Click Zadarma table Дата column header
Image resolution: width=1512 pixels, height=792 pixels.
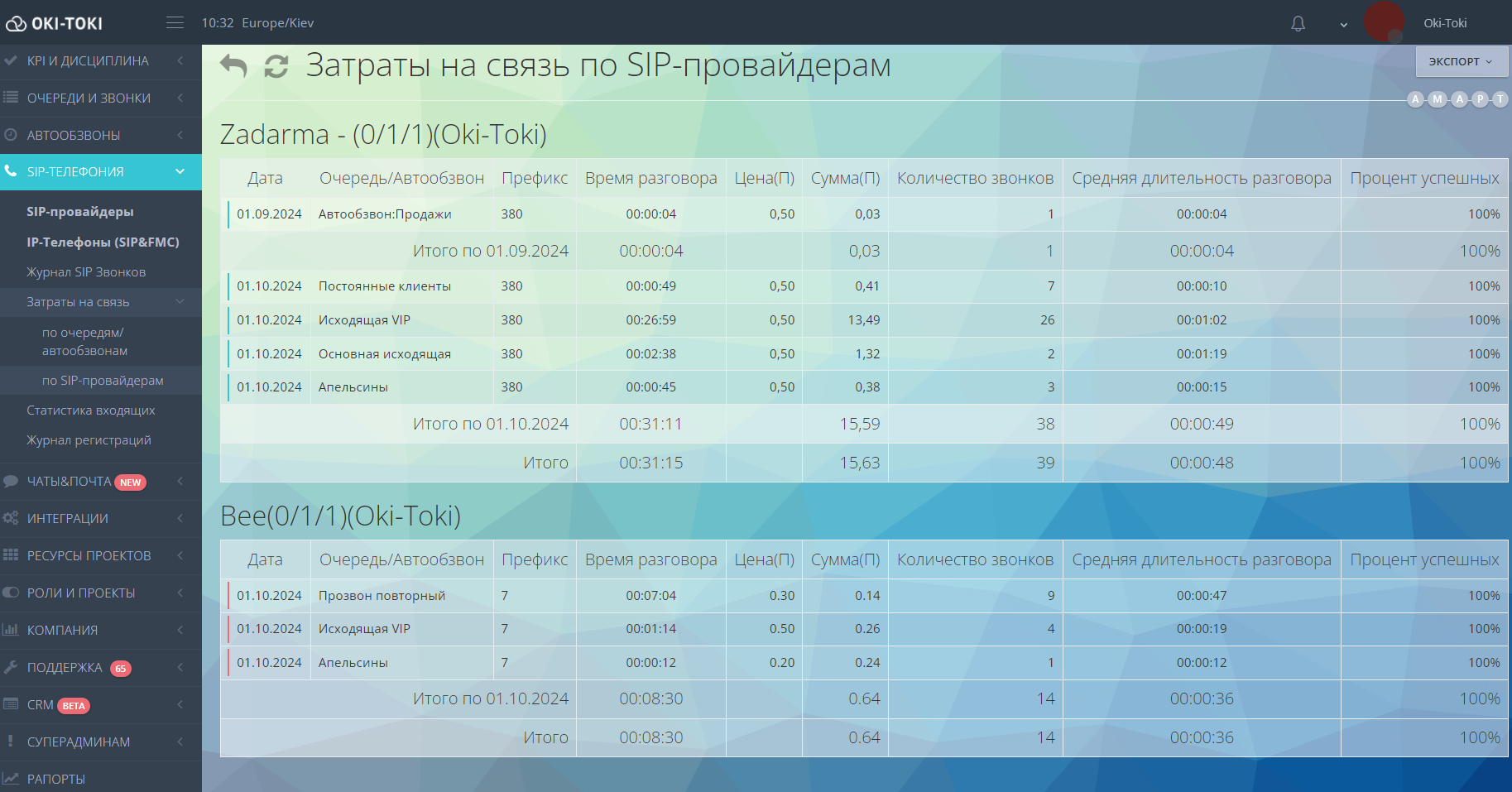pos(265,178)
